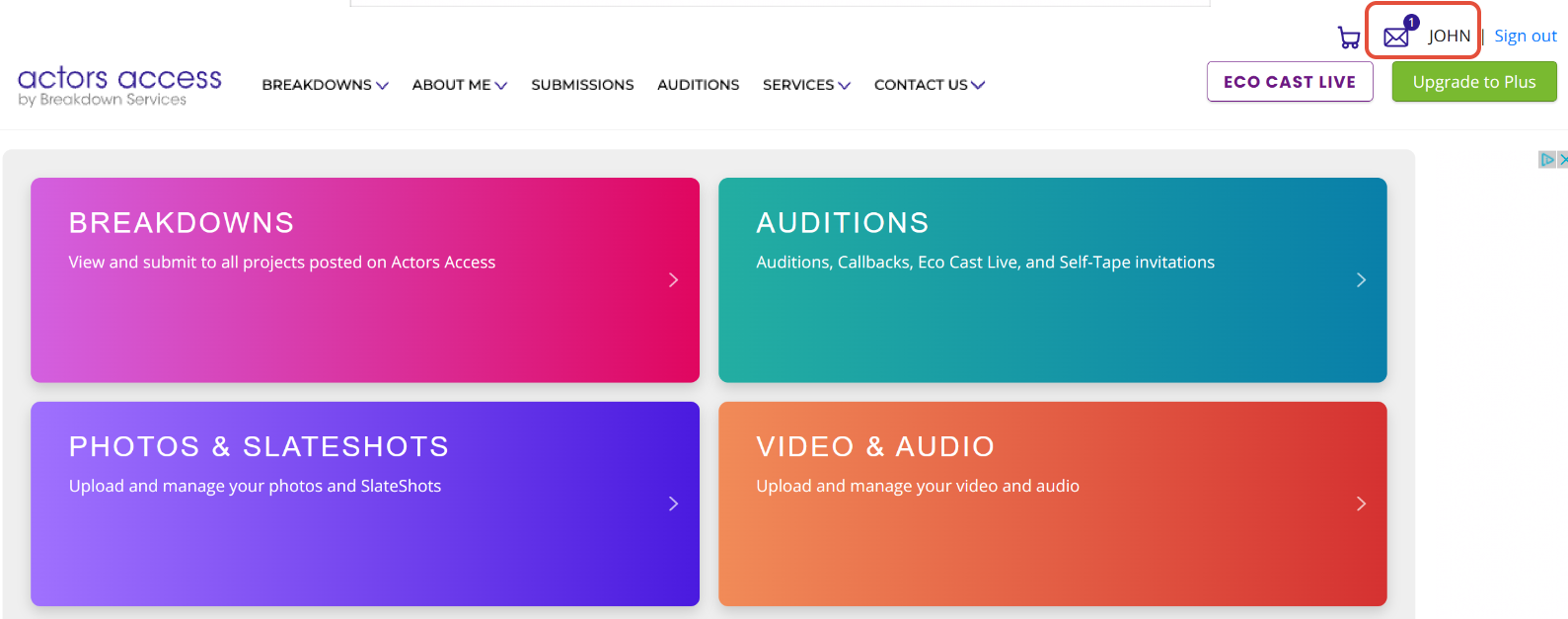Expand the About Me dropdown menu
Screen dimensions: 1568x619
(x=460, y=85)
